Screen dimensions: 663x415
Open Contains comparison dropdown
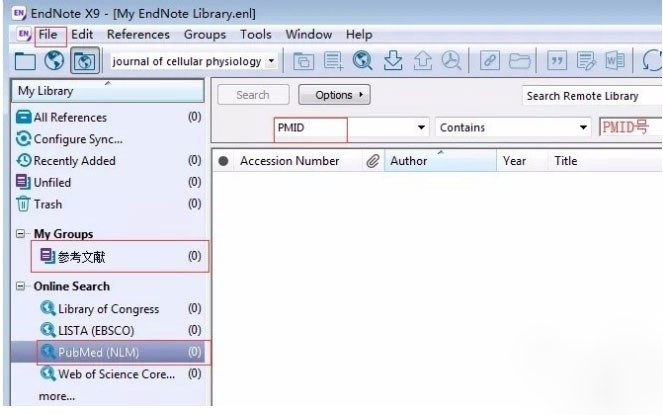click(x=584, y=127)
